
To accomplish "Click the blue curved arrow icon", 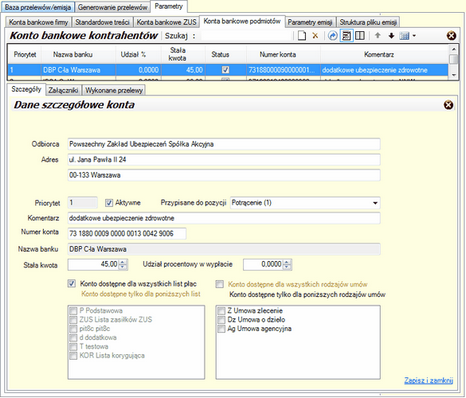I will click(332, 36).
